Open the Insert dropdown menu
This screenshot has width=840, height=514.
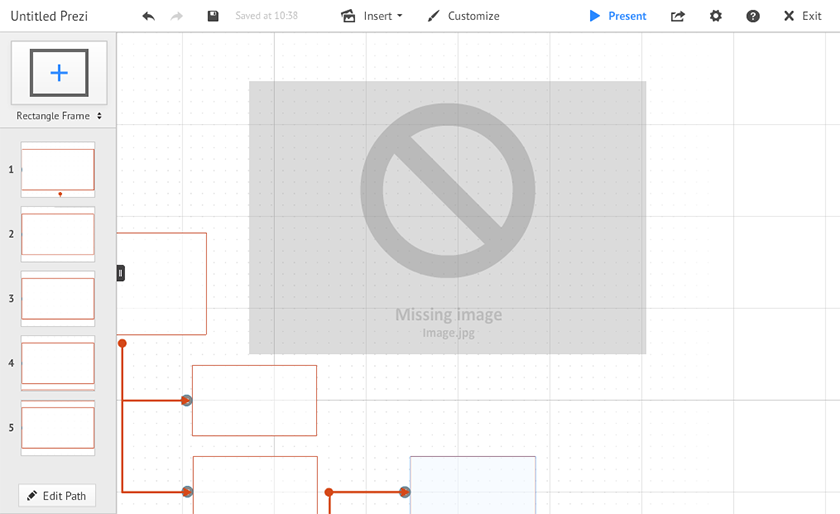click(372, 16)
